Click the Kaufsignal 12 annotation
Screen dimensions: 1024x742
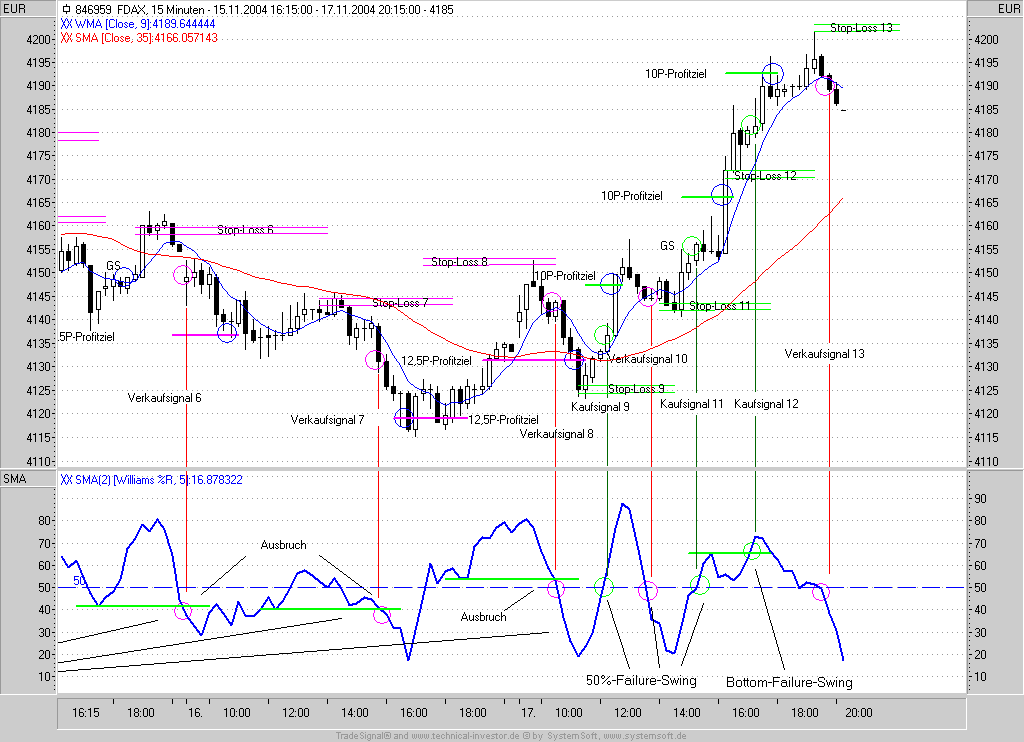coord(766,404)
